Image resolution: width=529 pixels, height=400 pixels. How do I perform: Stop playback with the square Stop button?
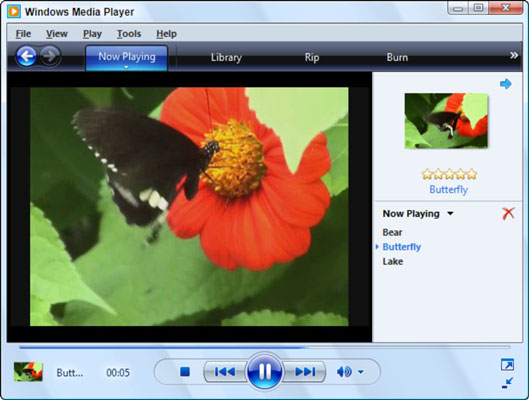(185, 372)
